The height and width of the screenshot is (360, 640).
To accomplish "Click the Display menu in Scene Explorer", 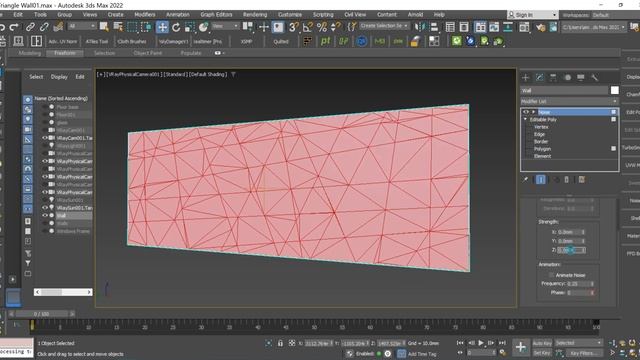I will pyautogui.click(x=59, y=77).
